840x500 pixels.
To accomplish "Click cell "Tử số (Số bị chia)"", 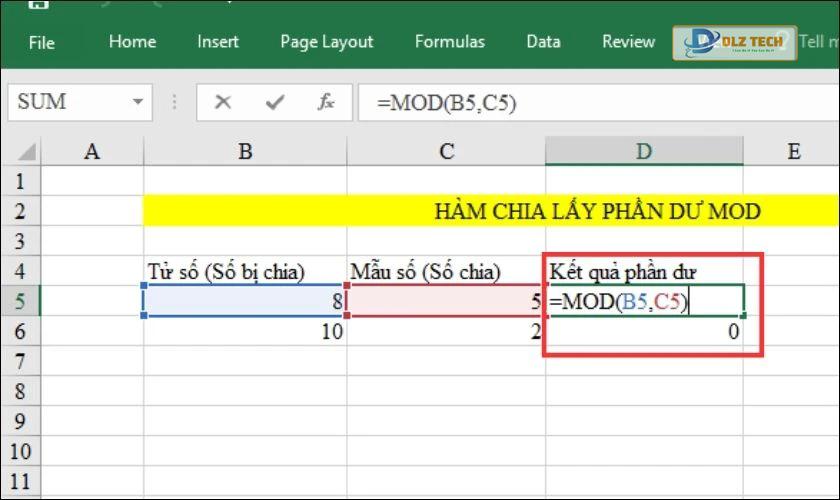I will pos(245,271).
